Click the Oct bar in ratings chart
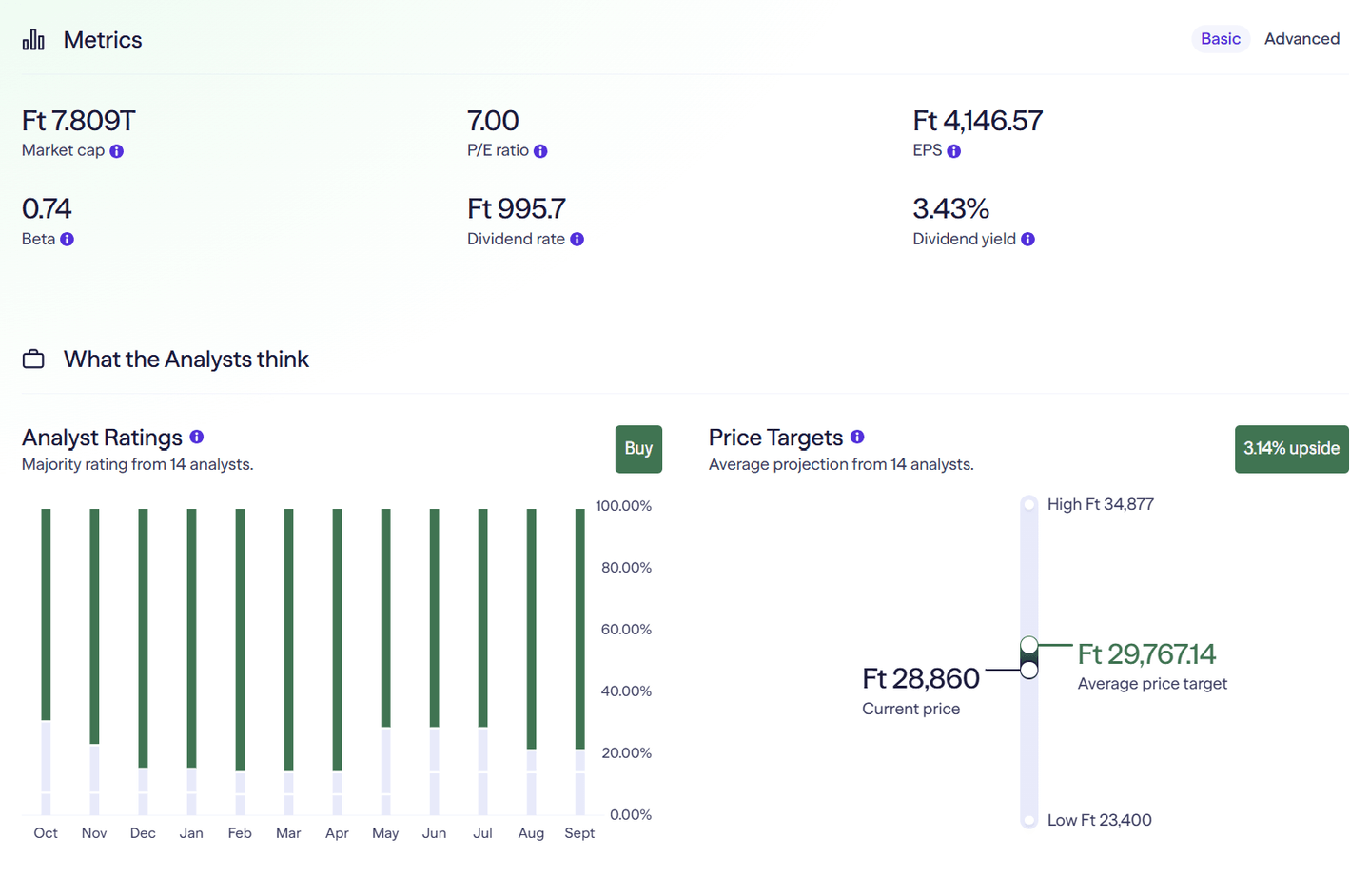 (x=46, y=614)
